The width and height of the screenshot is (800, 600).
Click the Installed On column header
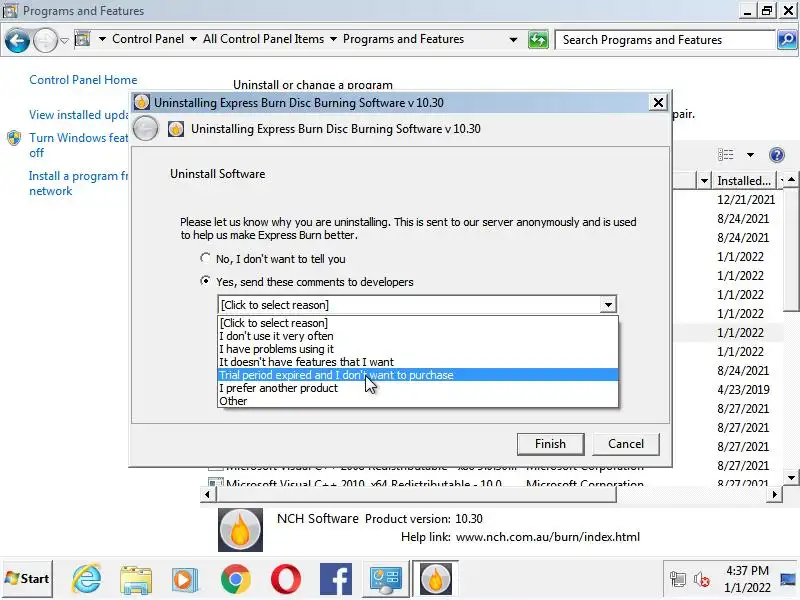[x=744, y=181]
